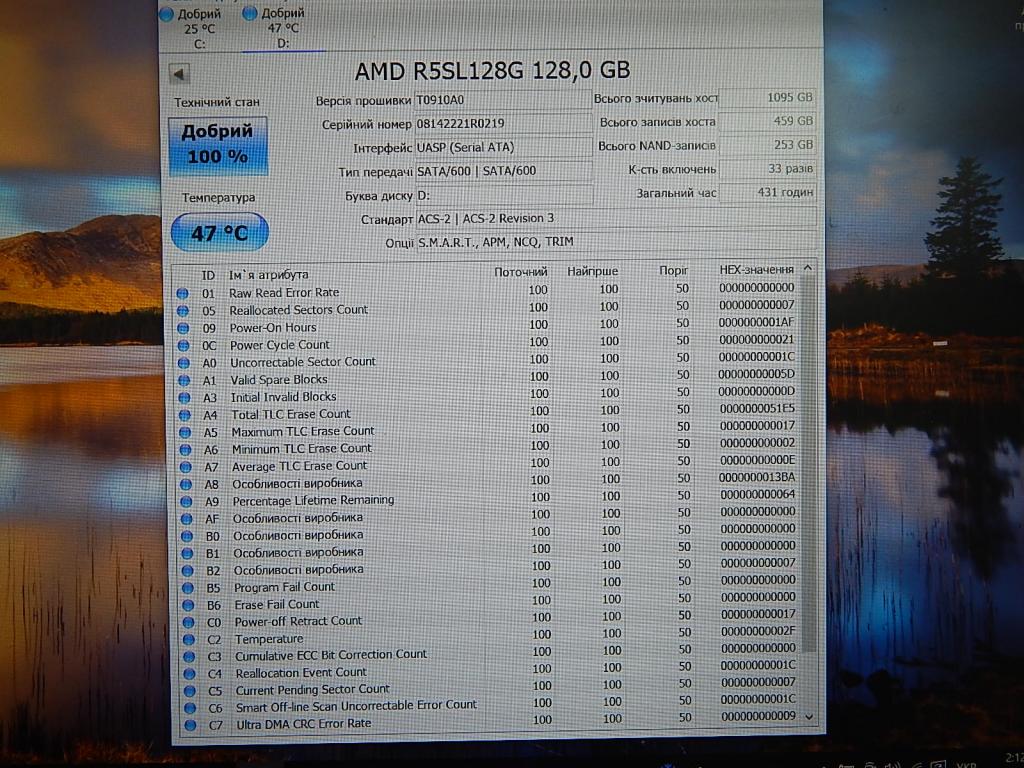Select the transfer mode field SATA/600 | SATA/600
The width and height of the screenshot is (1024, 768).
point(504,170)
